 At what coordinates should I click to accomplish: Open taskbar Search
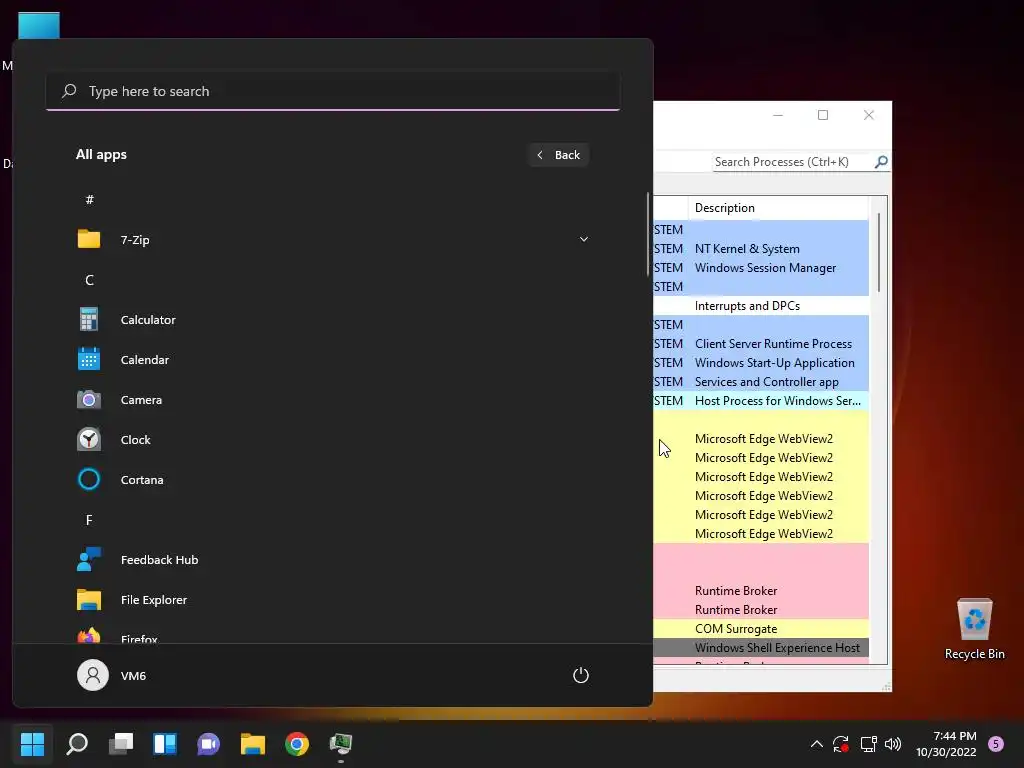pyautogui.click(x=77, y=743)
